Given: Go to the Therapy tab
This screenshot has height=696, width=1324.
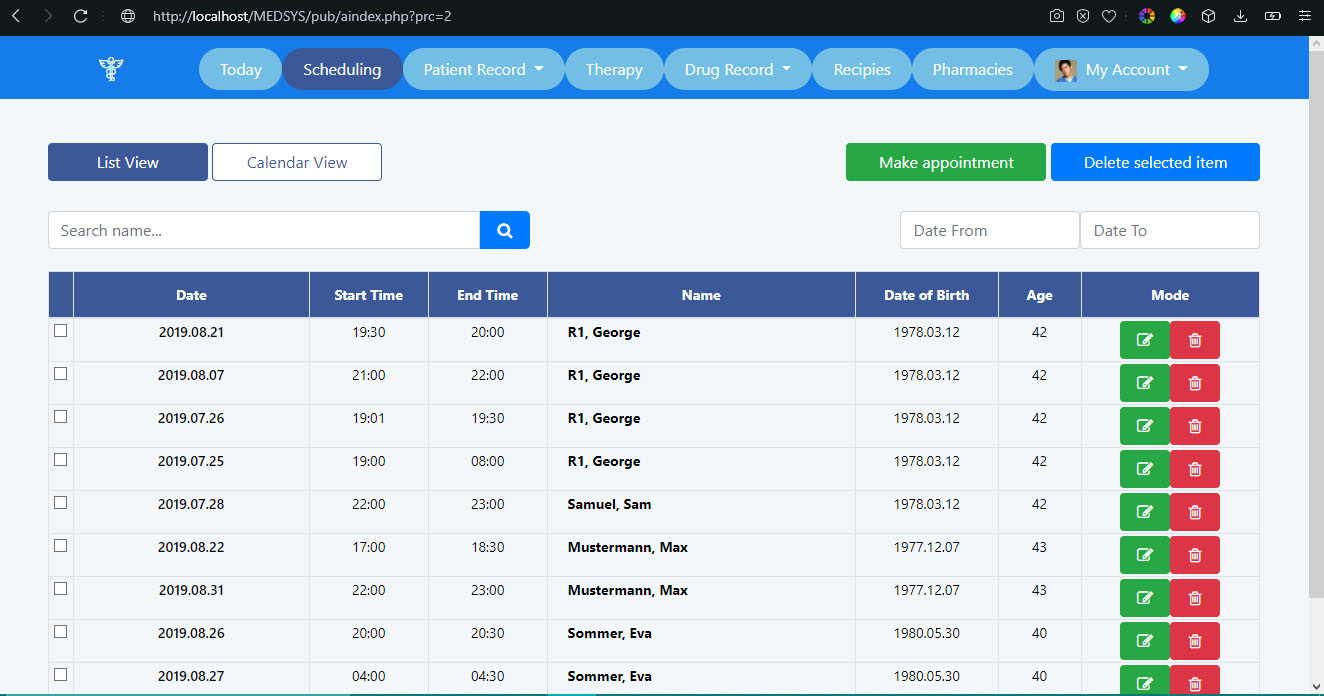Looking at the screenshot, I should (x=614, y=69).
